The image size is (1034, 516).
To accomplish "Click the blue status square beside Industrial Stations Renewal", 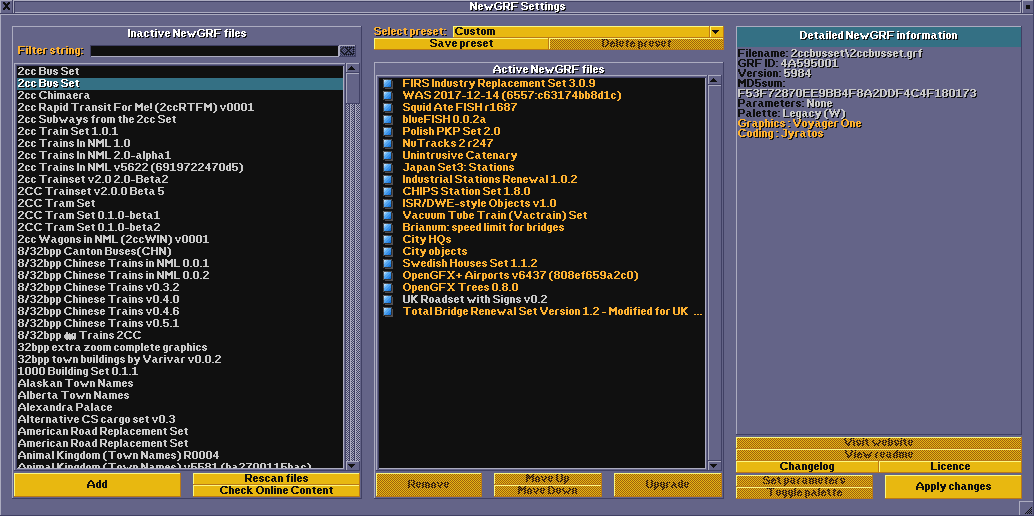I will tap(388, 179).
